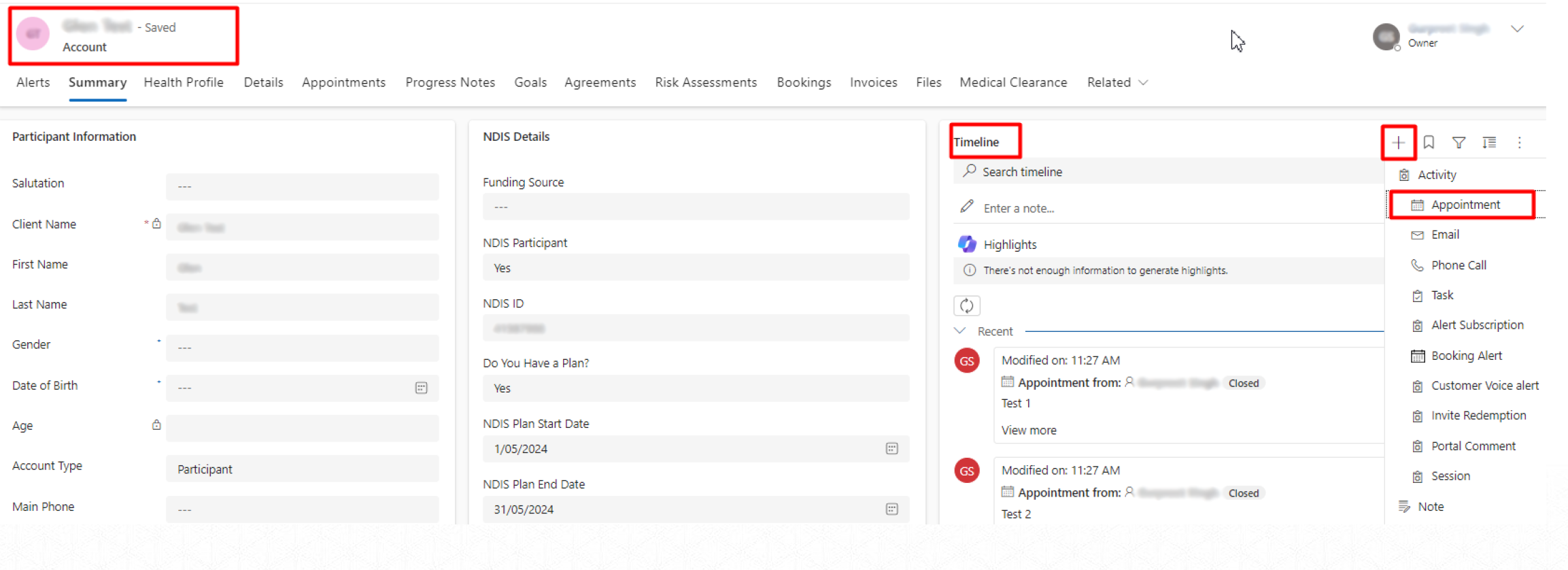
Task: Open NDIS Plan Start Date calendar picker
Action: (891, 449)
